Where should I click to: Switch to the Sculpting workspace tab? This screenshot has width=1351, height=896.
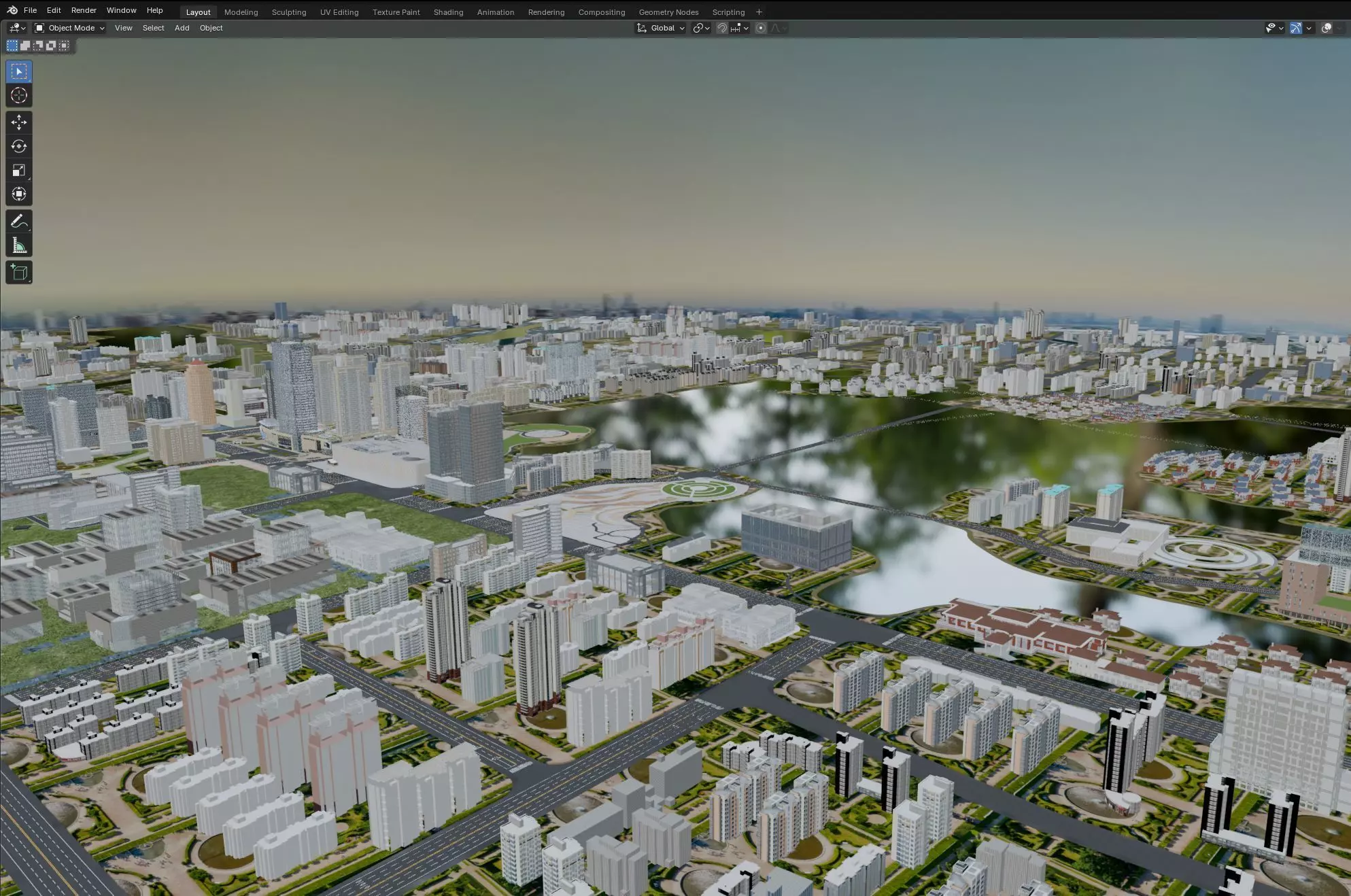[x=289, y=12]
